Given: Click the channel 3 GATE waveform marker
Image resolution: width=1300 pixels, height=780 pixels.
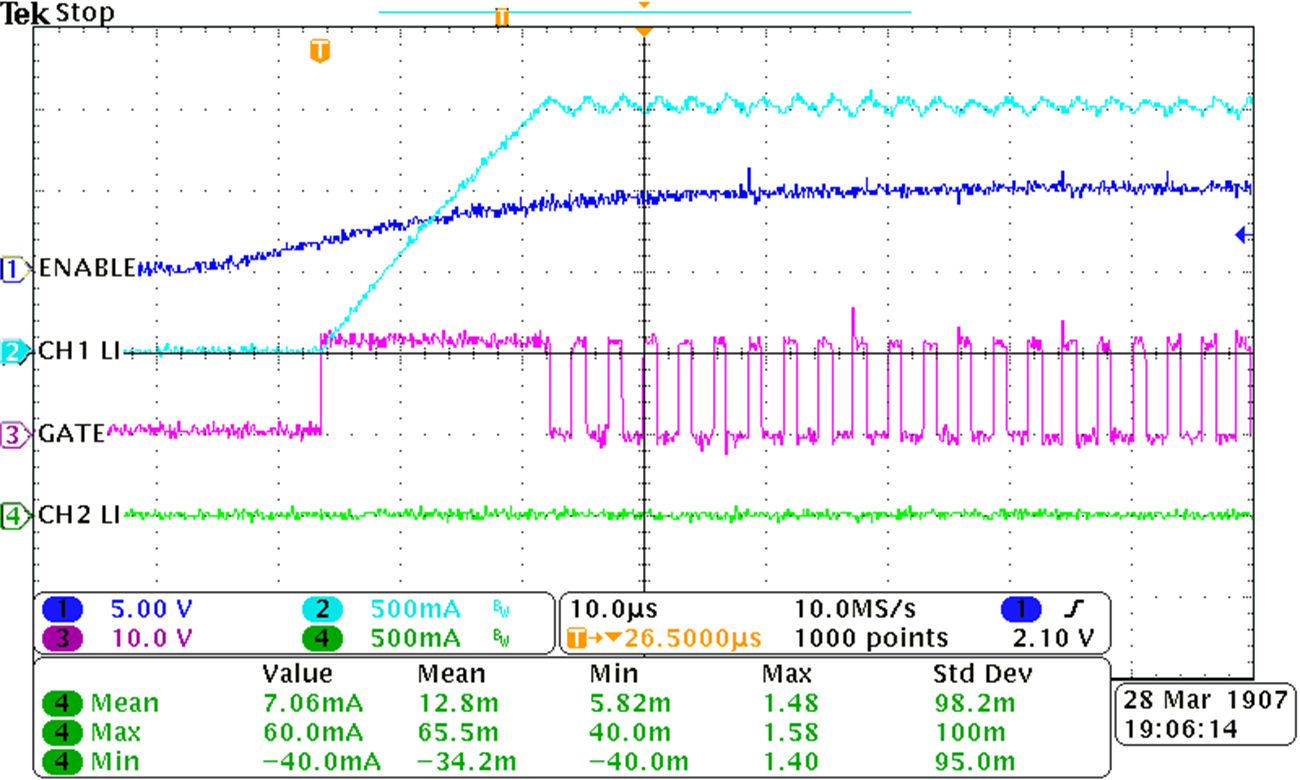Looking at the screenshot, I should (x=14, y=435).
